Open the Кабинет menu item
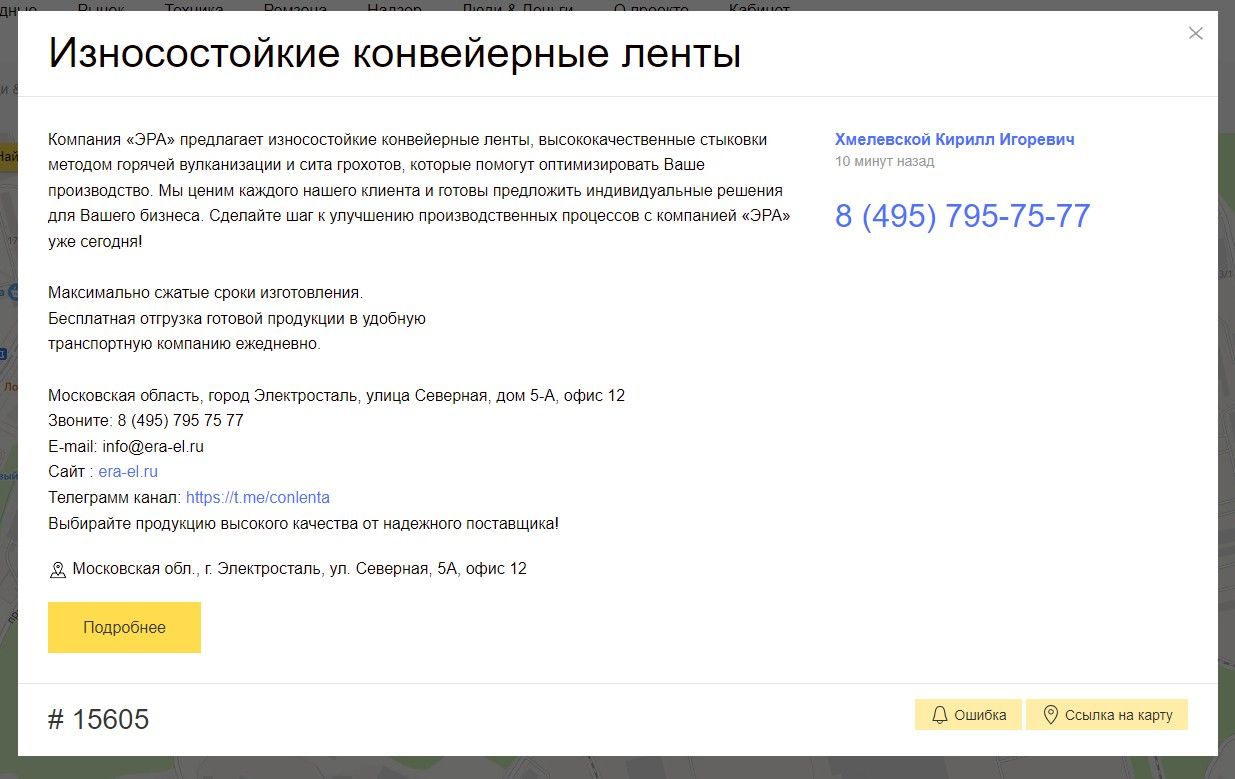The image size is (1235, 779). pos(759,8)
